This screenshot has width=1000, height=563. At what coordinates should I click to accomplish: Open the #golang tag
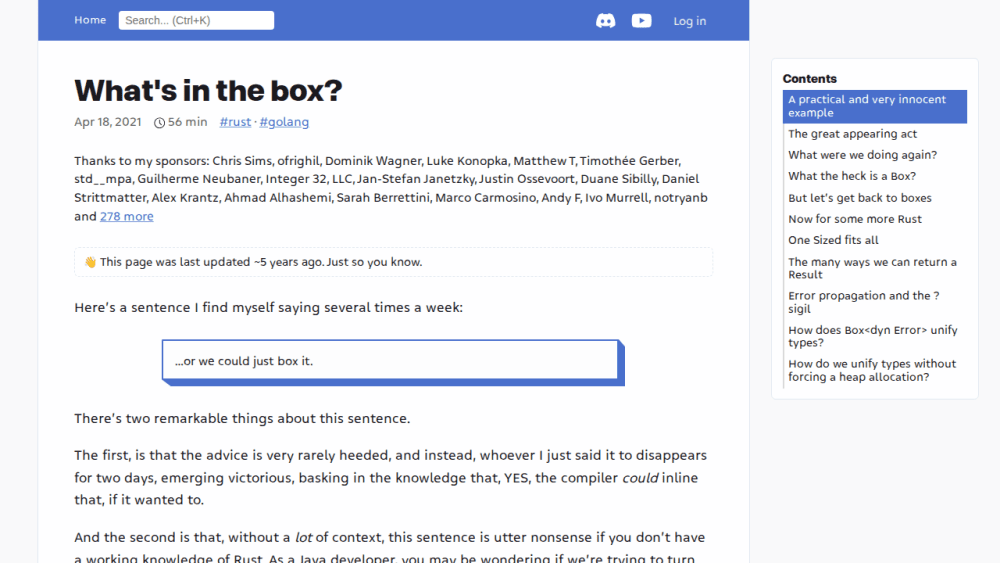[284, 122]
